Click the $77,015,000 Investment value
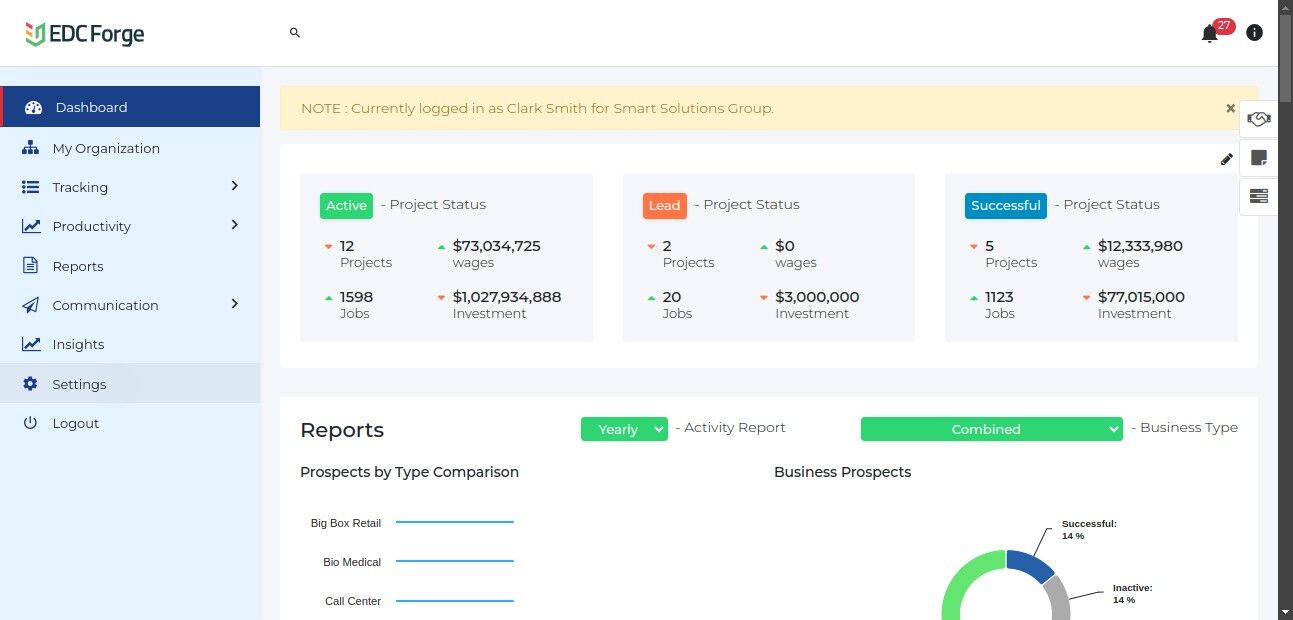The width and height of the screenshot is (1293, 620). 1141,297
